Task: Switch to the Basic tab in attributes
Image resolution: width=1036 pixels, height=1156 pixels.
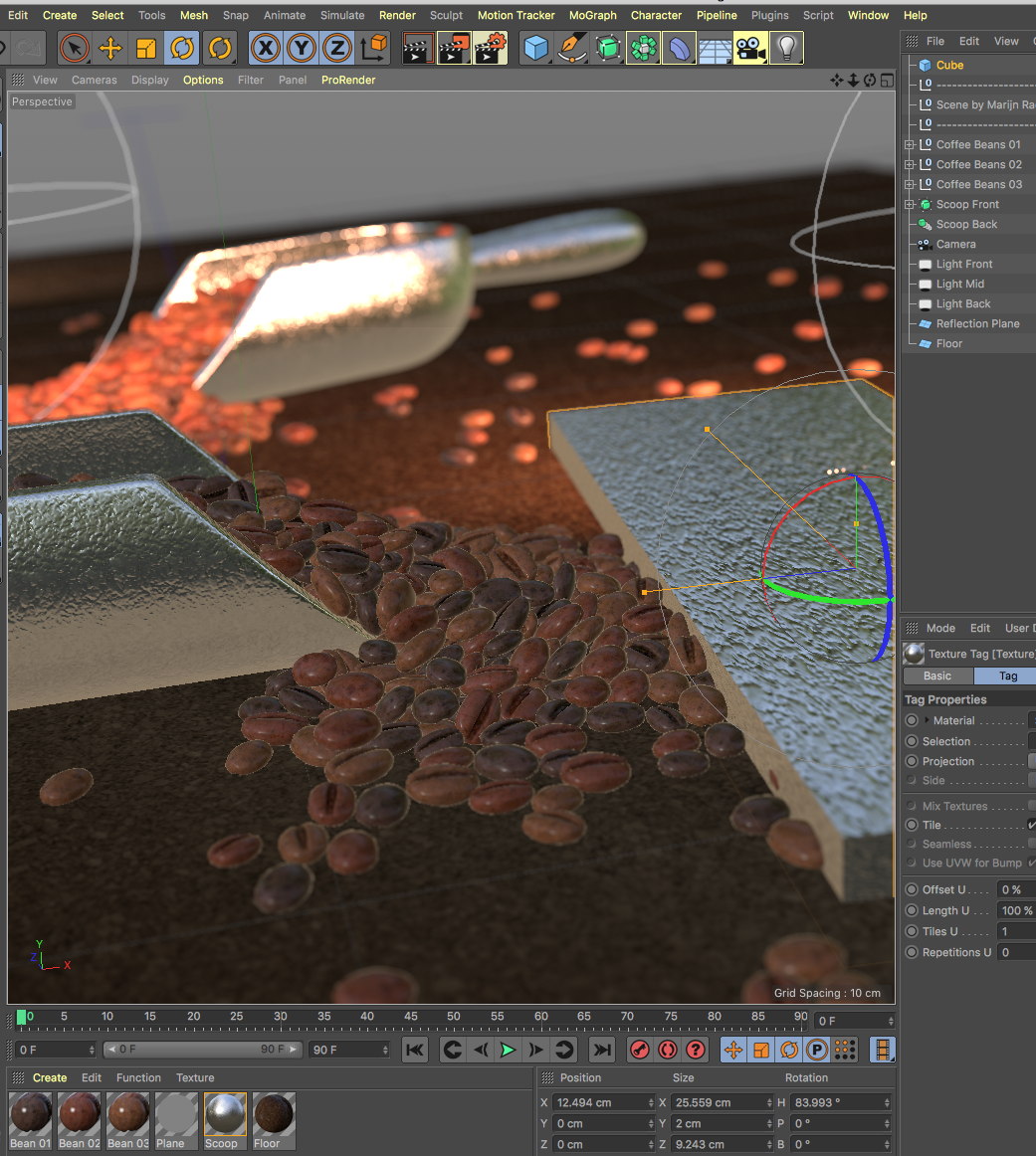Action: coord(937,675)
